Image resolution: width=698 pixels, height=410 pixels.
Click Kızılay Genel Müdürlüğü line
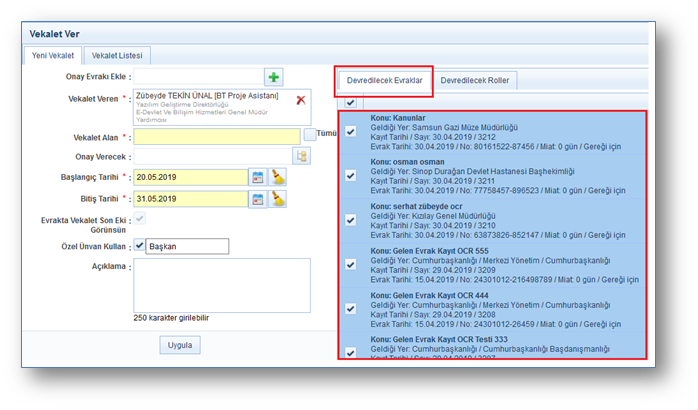pyautogui.click(x=433, y=216)
